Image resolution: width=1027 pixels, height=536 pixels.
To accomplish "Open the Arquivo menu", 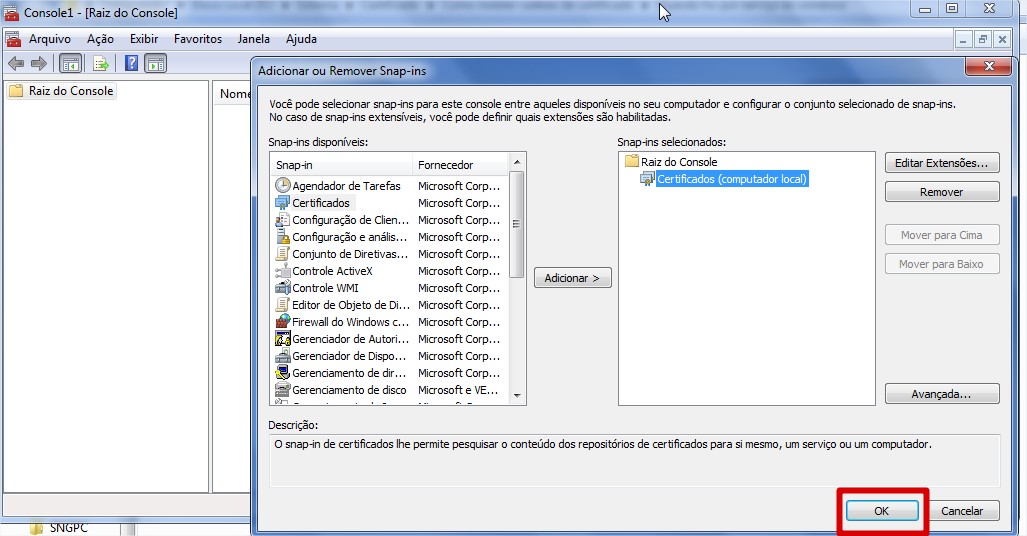I will [x=49, y=39].
